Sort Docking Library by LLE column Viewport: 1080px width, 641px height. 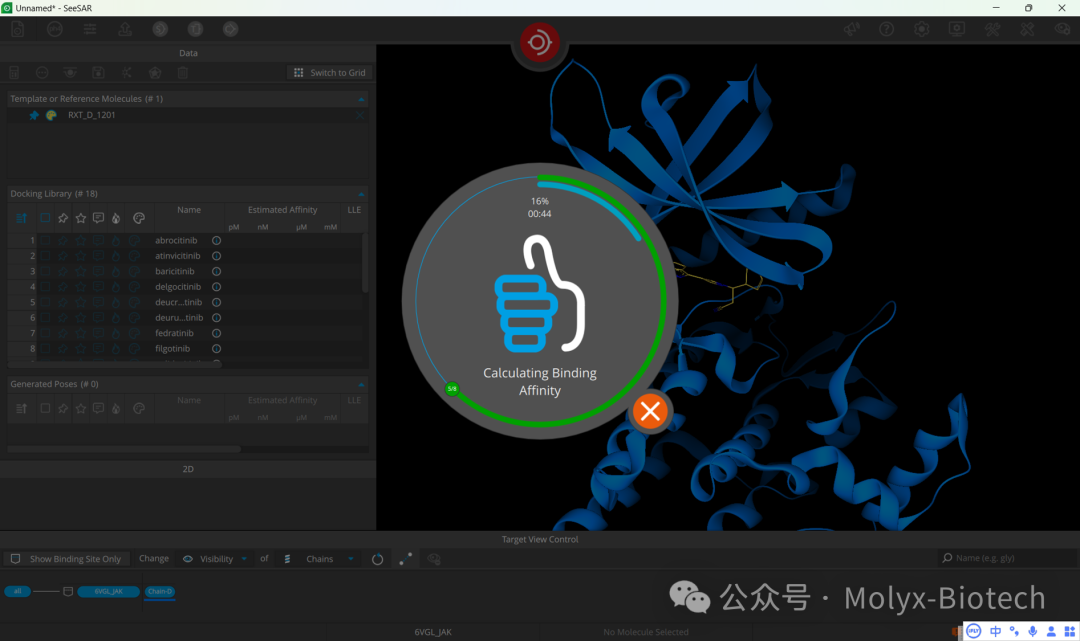[354, 210]
